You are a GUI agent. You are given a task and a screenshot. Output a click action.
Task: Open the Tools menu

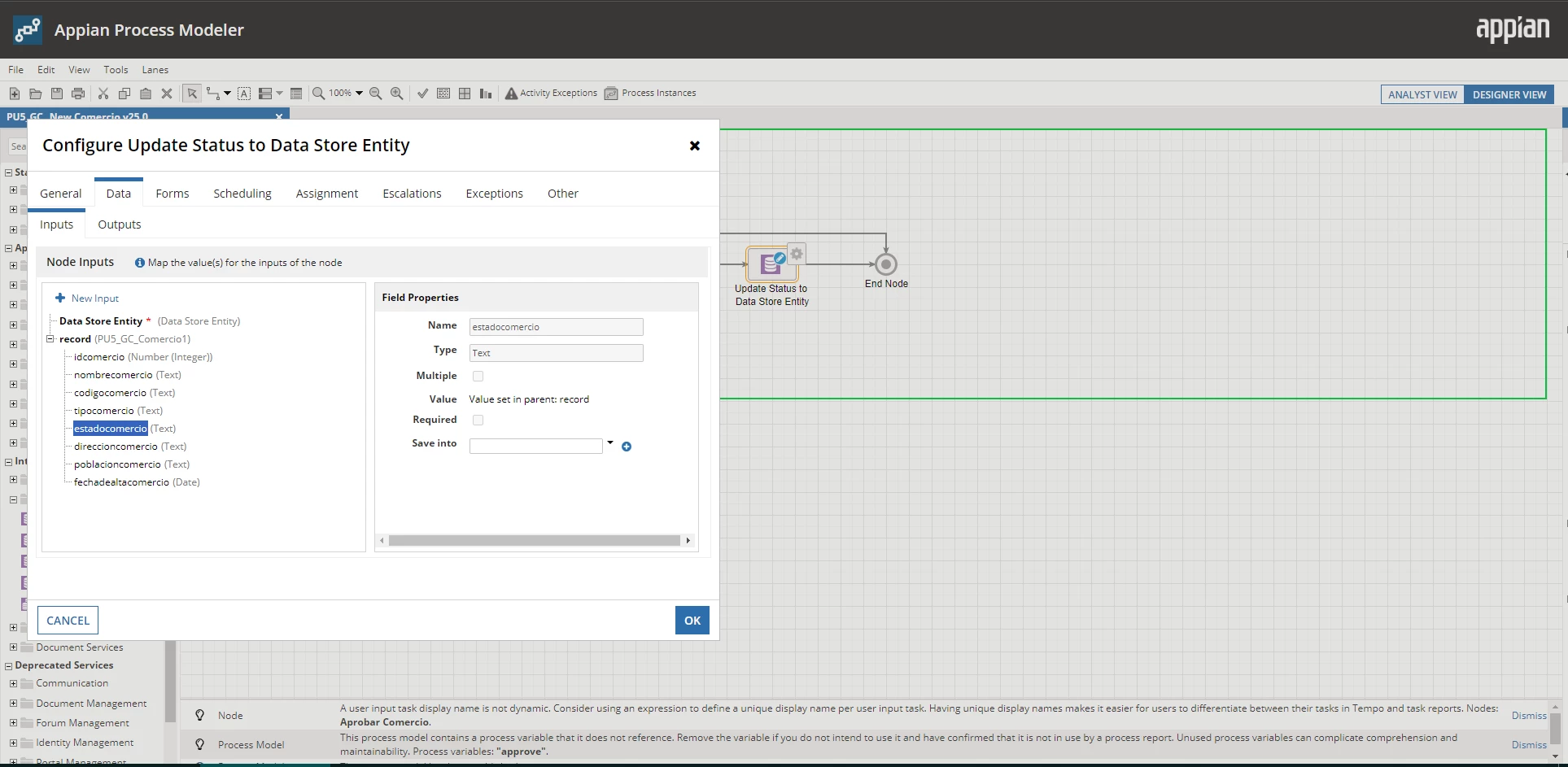(x=116, y=70)
